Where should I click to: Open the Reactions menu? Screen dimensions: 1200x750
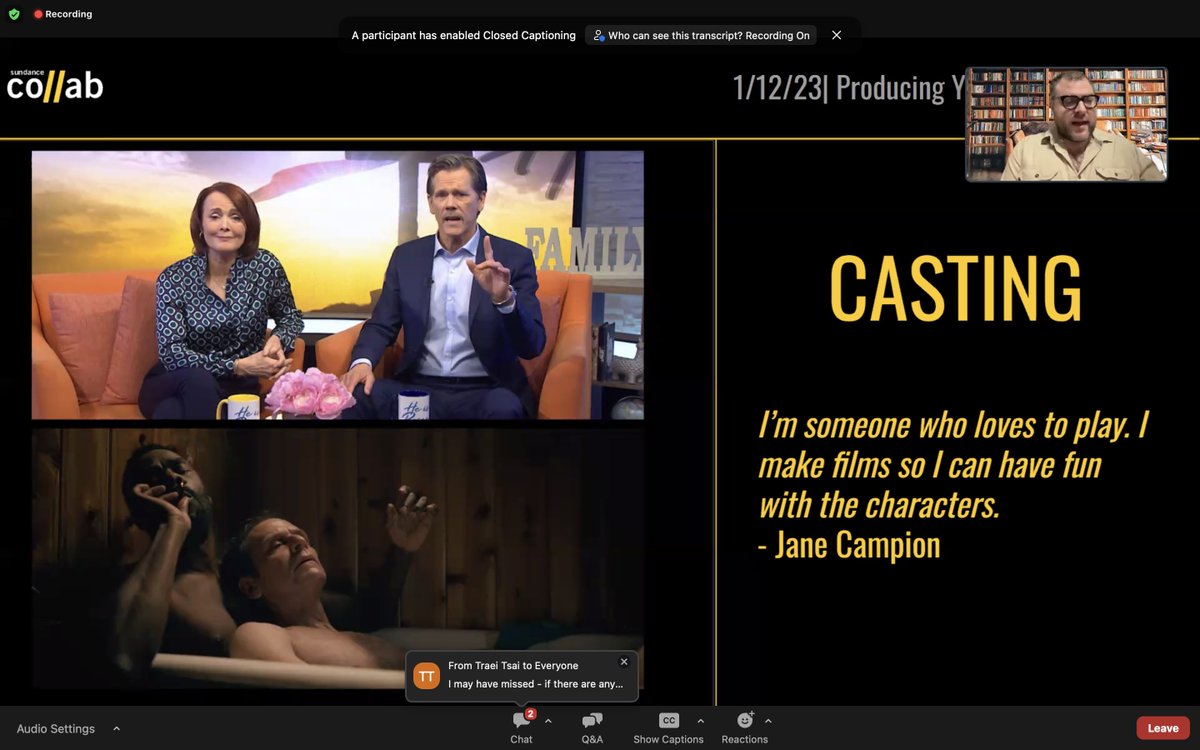tap(744, 728)
